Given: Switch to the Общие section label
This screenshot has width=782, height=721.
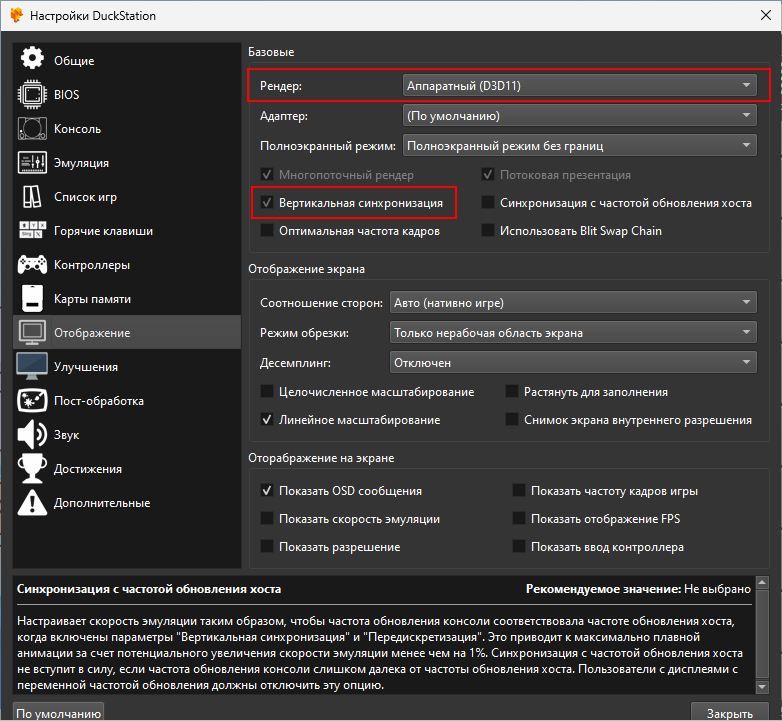Looking at the screenshot, I should click(x=74, y=61).
